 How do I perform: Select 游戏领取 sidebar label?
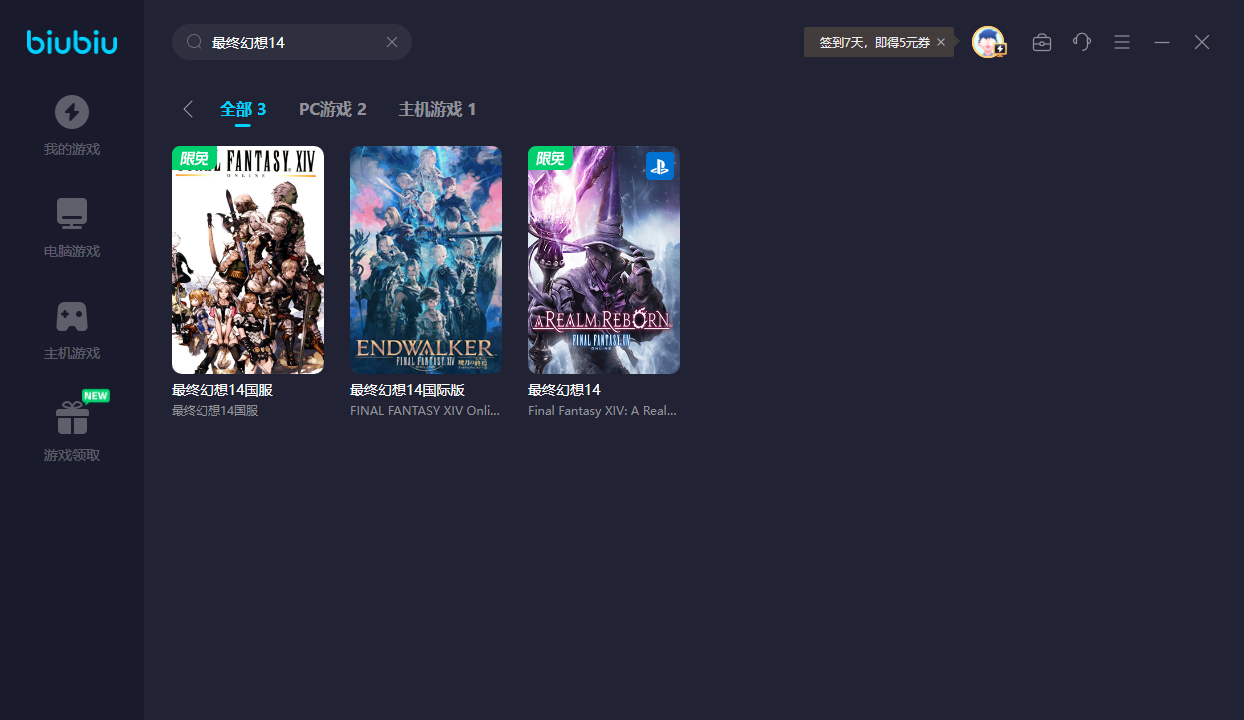[72, 456]
